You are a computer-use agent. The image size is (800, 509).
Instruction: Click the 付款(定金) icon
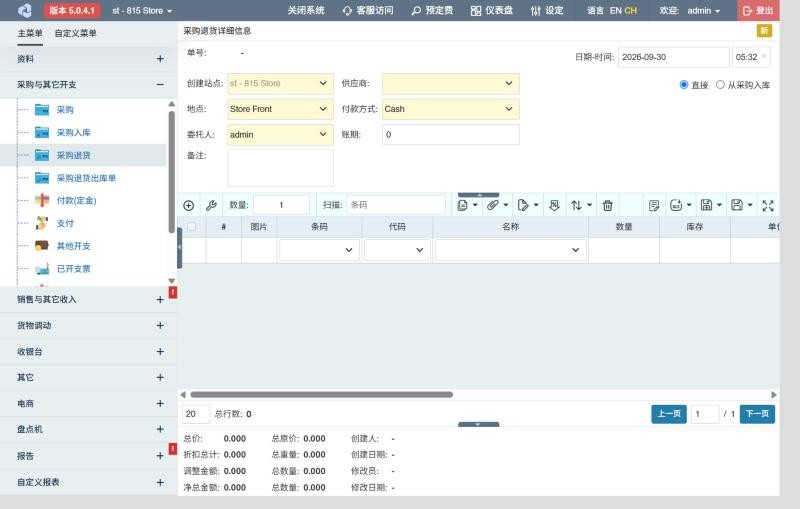pyautogui.click(x=42, y=200)
